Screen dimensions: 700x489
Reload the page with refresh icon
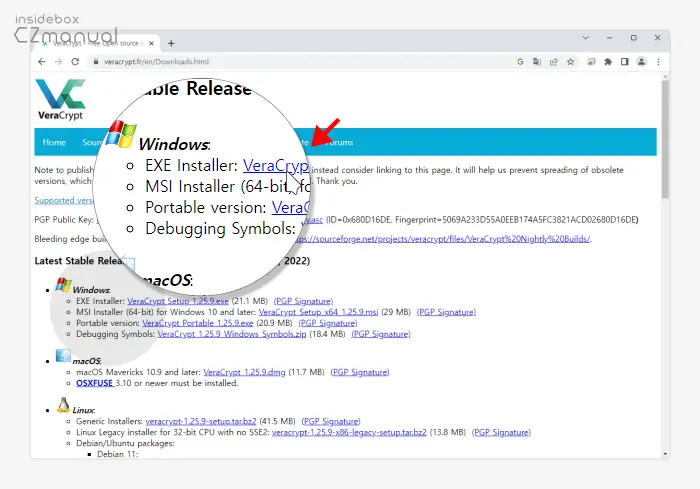coord(75,62)
